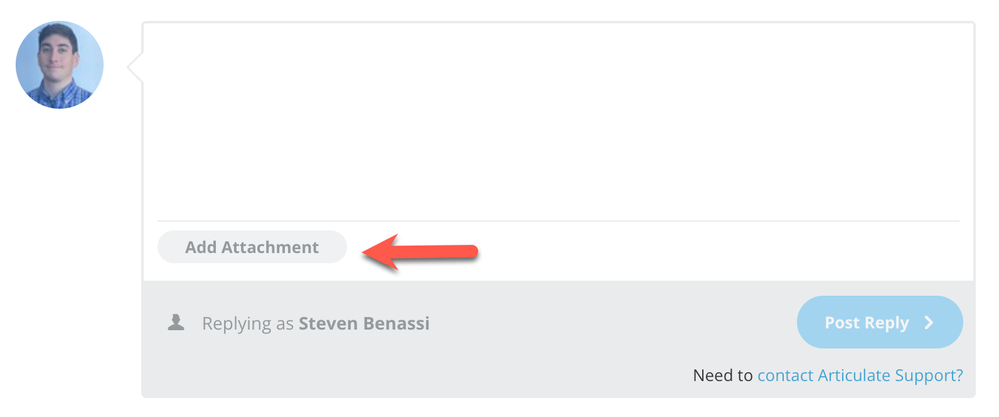Open Steven Benassi's round profile photo
Image resolution: width=999 pixels, height=417 pixels.
pos(59,65)
